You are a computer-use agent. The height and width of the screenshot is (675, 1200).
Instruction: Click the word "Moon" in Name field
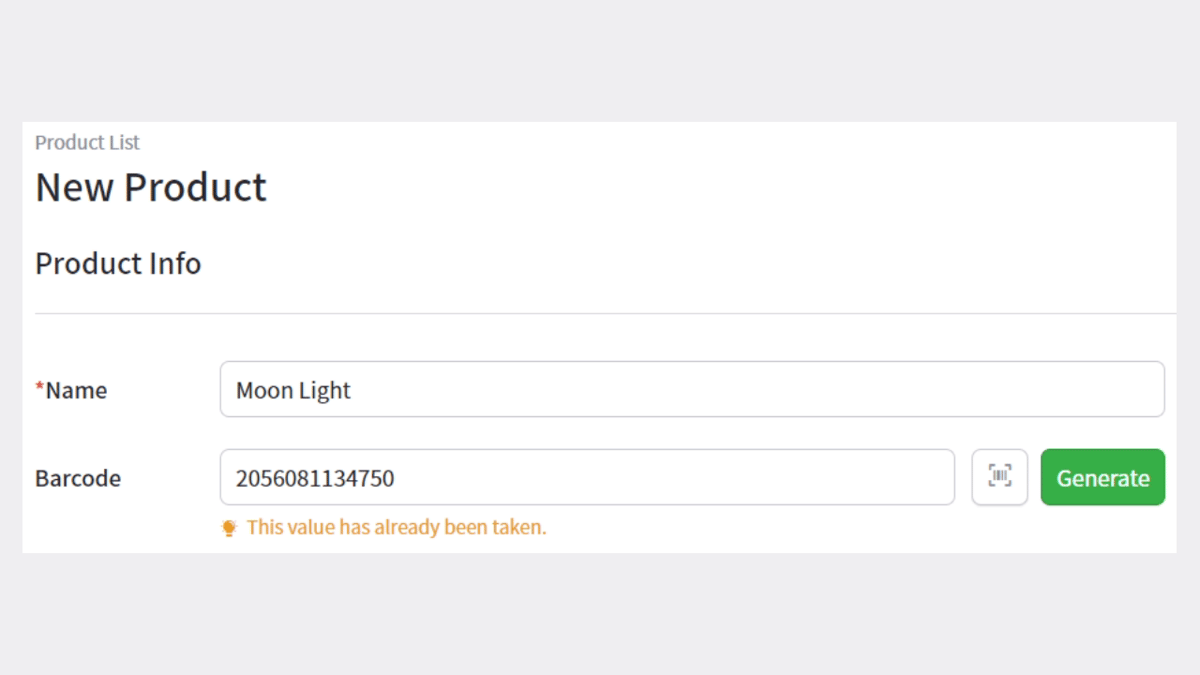tap(262, 390)
